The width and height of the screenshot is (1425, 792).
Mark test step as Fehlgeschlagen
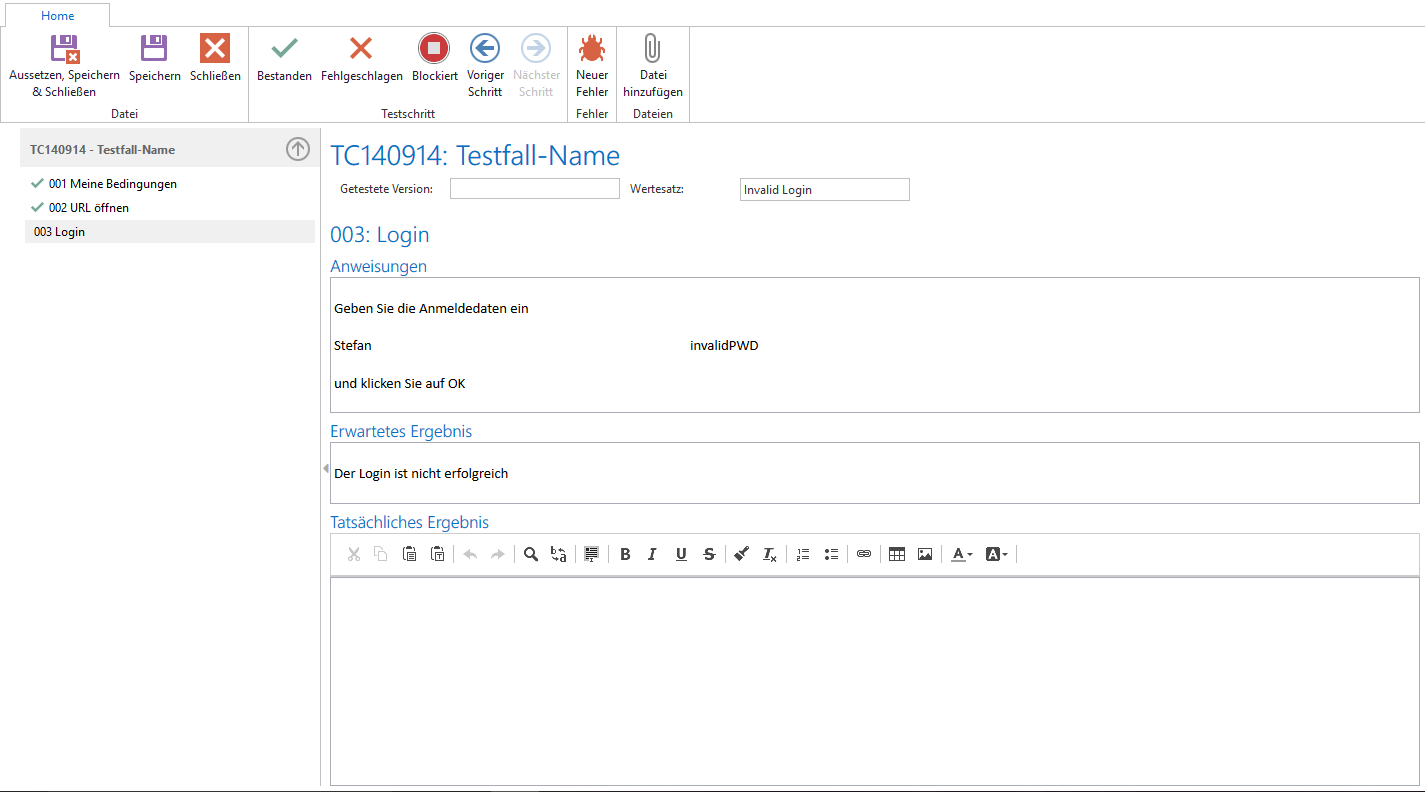(x=361, y=48)
